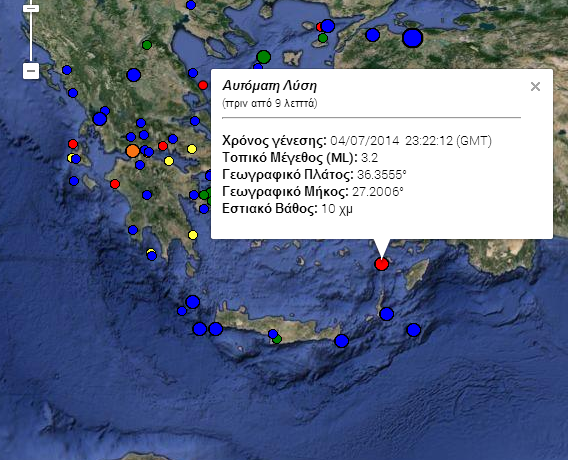Screen dimensions: 568x460
Task: Click the zoom slider handle
Action: pyautogui.click(x=31, y=8)
